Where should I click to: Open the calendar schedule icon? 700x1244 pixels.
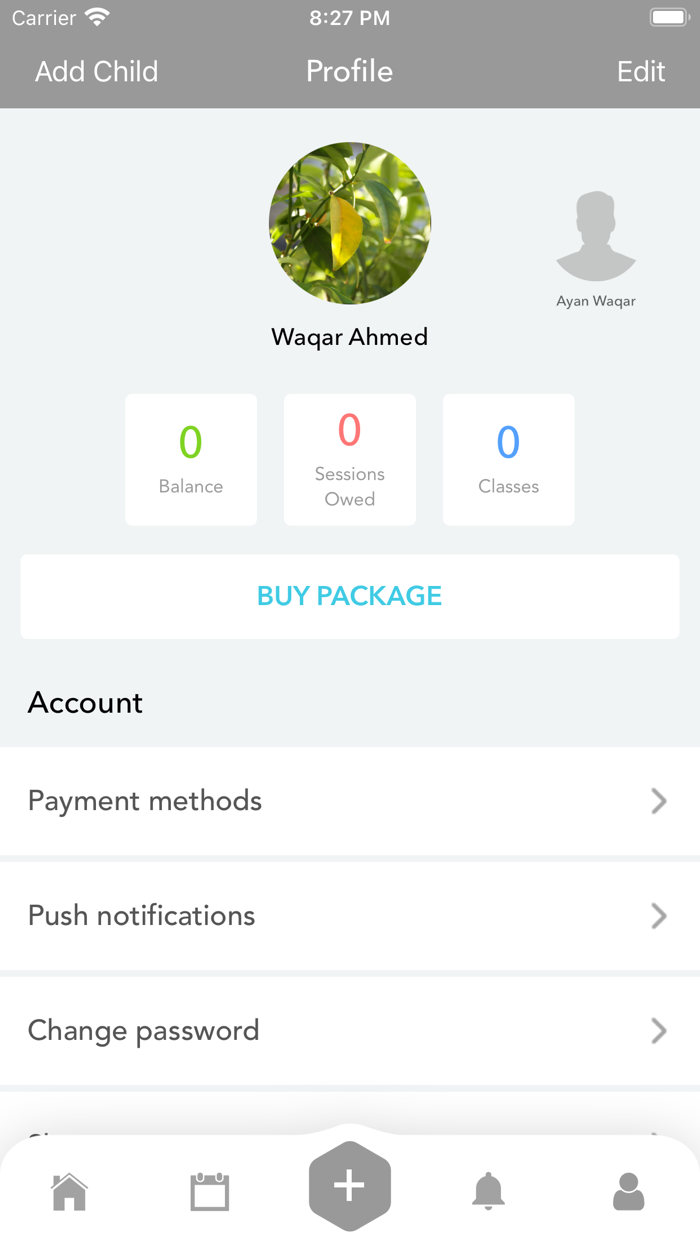tap(210, 1191)
